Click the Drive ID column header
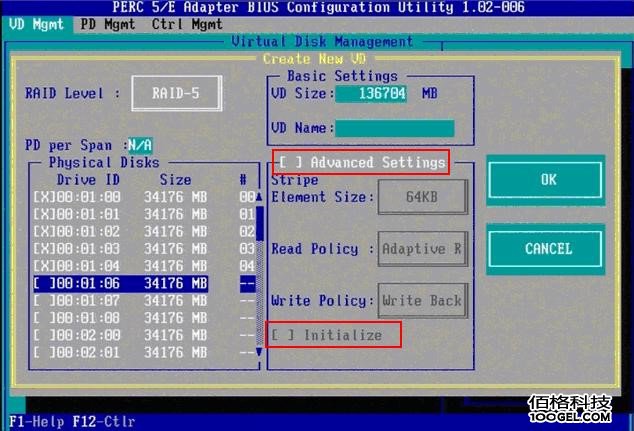The image size is (634, 431). pos(88,180)
